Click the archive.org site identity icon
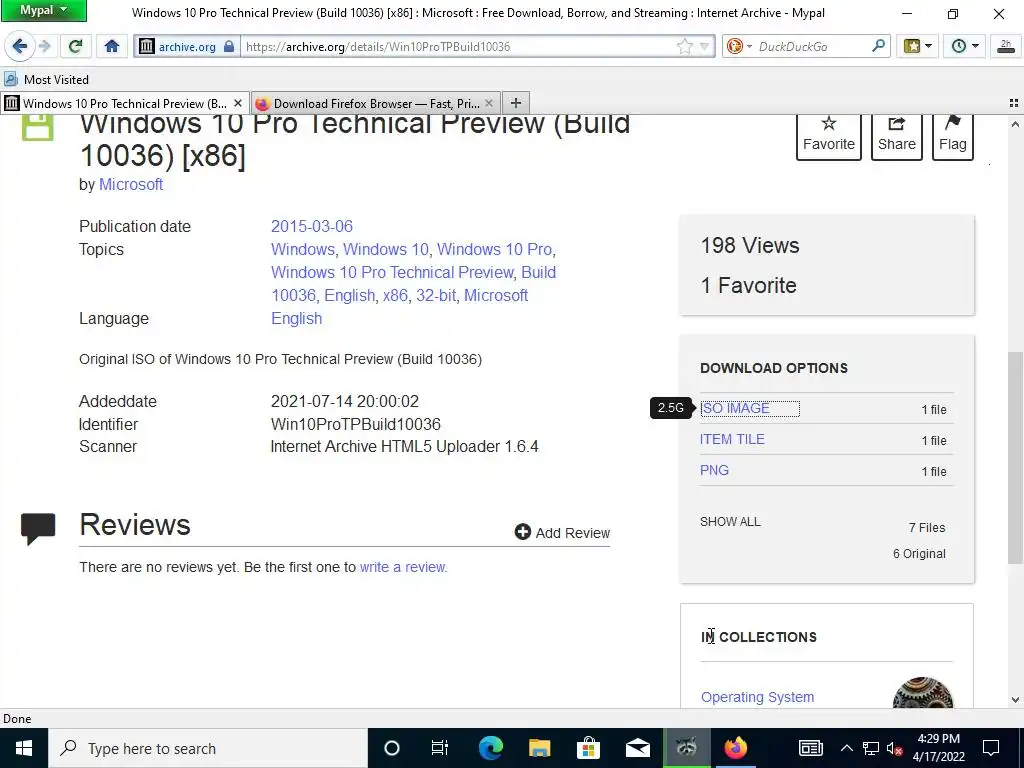The width and height of the screenshot is (1024, 768). 147,46
